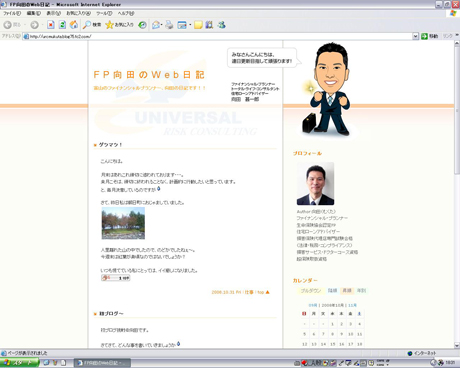
Task: Click the Research book toolbar icon
Action: (209, 25)
